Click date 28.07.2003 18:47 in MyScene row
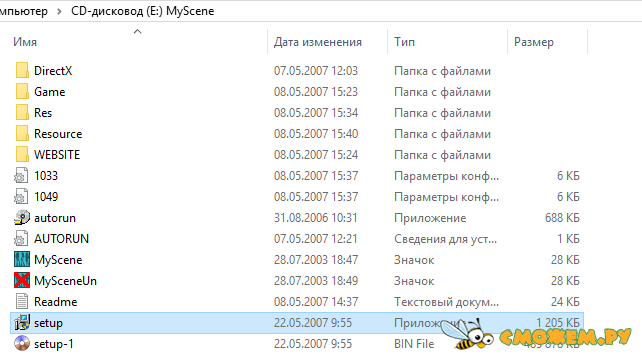Screen dimensions: 642x361 coord(316,260)
